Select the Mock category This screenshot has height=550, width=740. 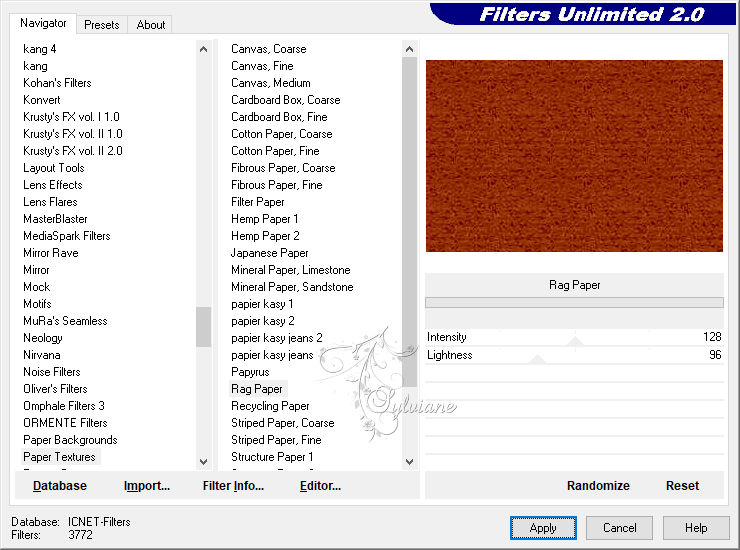point(36,287)
